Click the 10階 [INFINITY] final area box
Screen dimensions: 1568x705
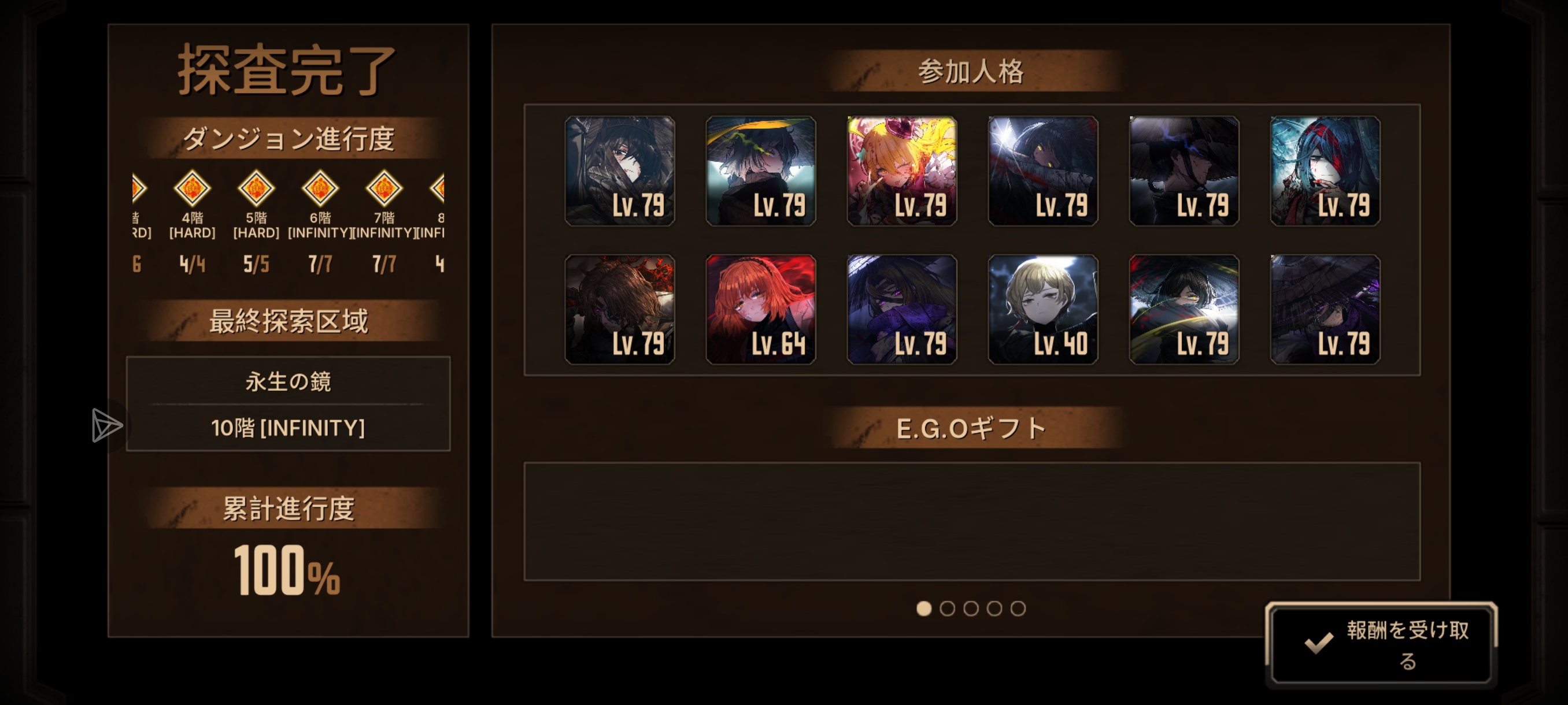click(x=288, y=428)
